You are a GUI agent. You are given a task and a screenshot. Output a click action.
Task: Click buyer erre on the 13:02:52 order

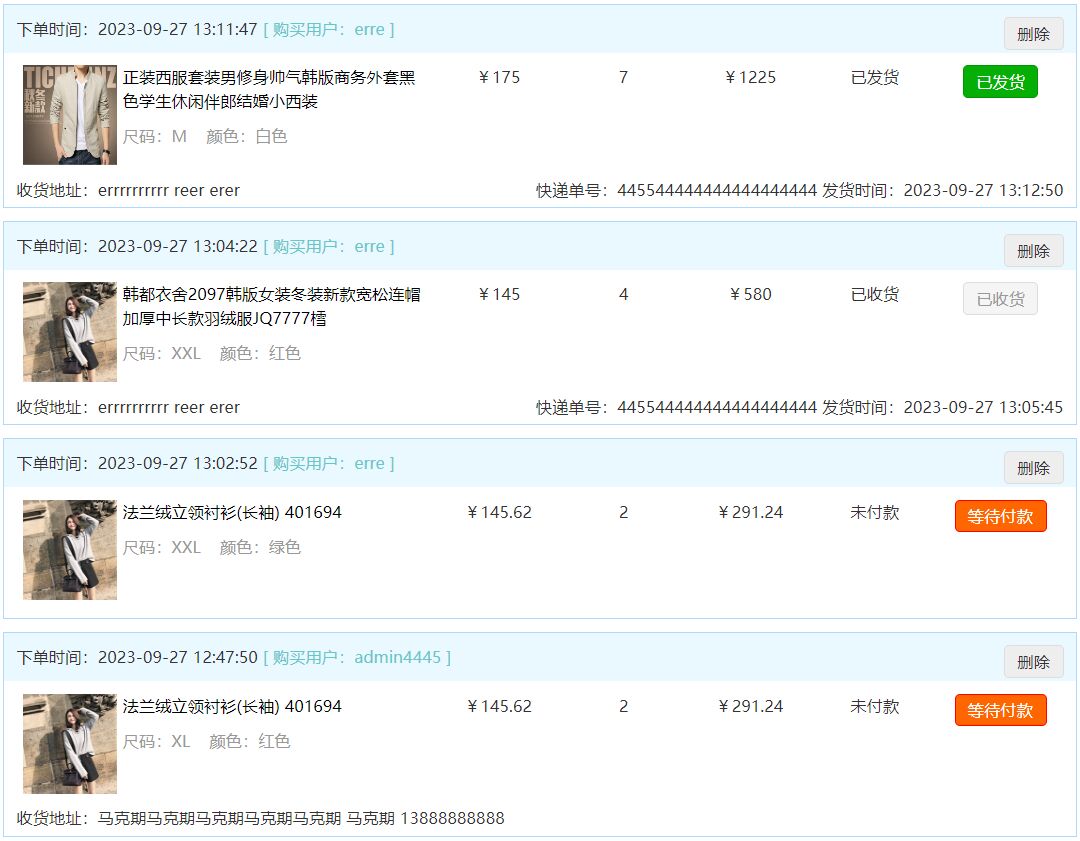pos(369,463)
